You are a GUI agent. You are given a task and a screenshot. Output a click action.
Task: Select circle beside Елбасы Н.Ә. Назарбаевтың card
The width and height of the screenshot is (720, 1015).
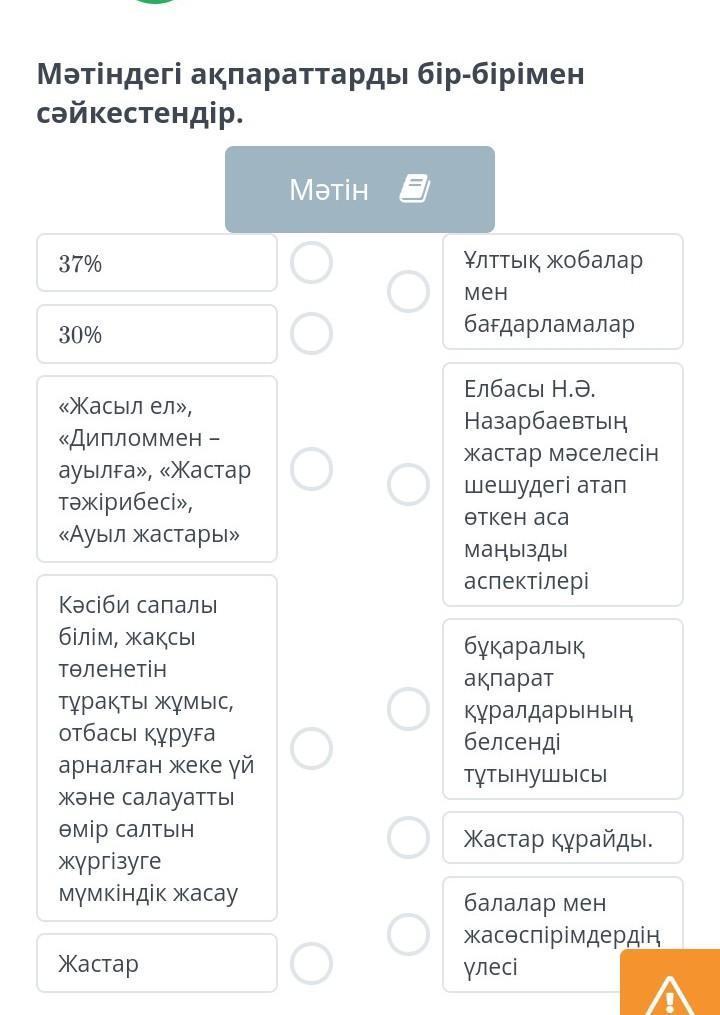(x=409, y=484)
